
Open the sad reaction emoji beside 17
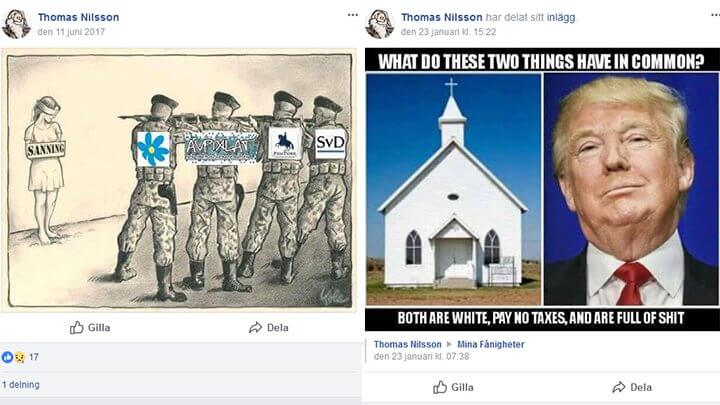pyautogui.click(x=20, y=357)
